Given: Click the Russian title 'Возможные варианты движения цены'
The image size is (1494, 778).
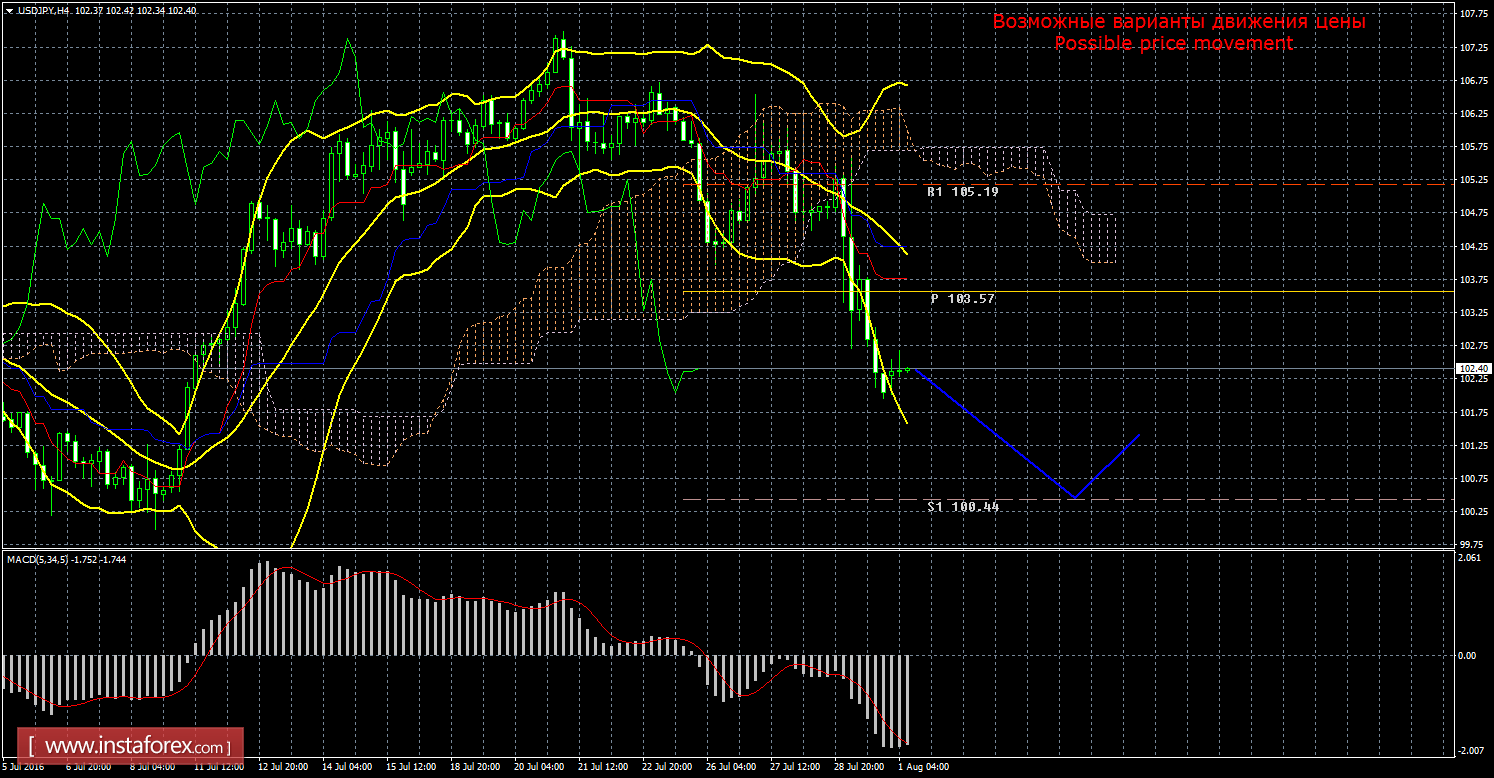Looking at the screenshot, I should coord(1178,21).
